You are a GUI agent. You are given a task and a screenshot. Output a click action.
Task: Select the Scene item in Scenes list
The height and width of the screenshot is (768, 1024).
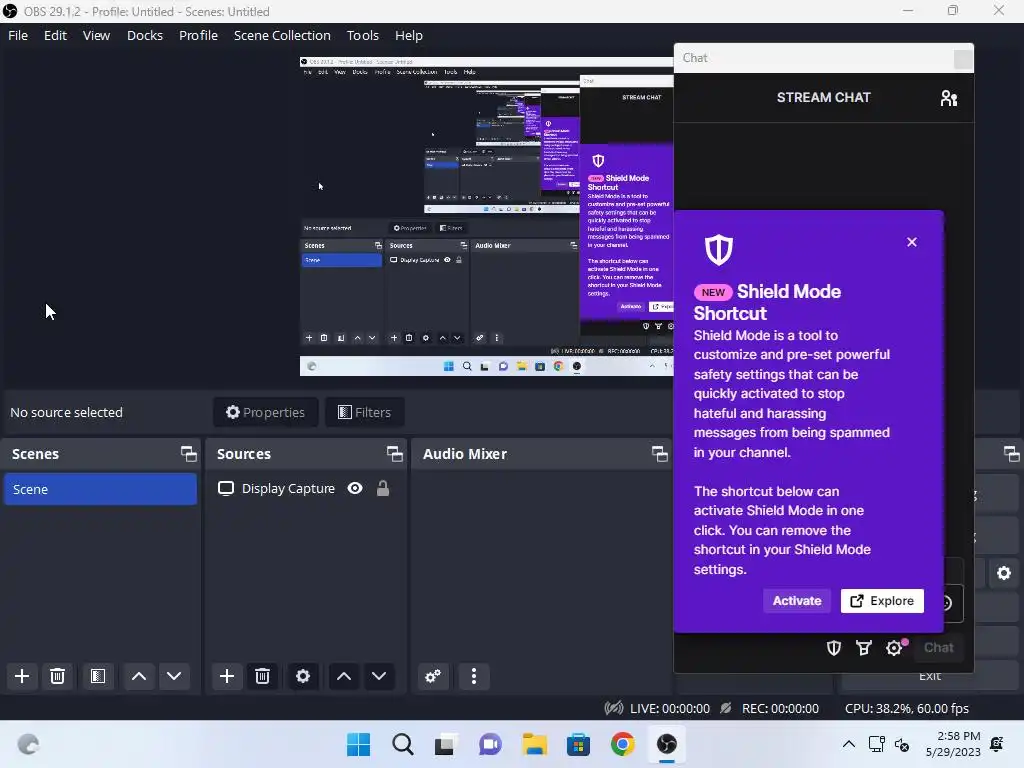pos(100,489)
